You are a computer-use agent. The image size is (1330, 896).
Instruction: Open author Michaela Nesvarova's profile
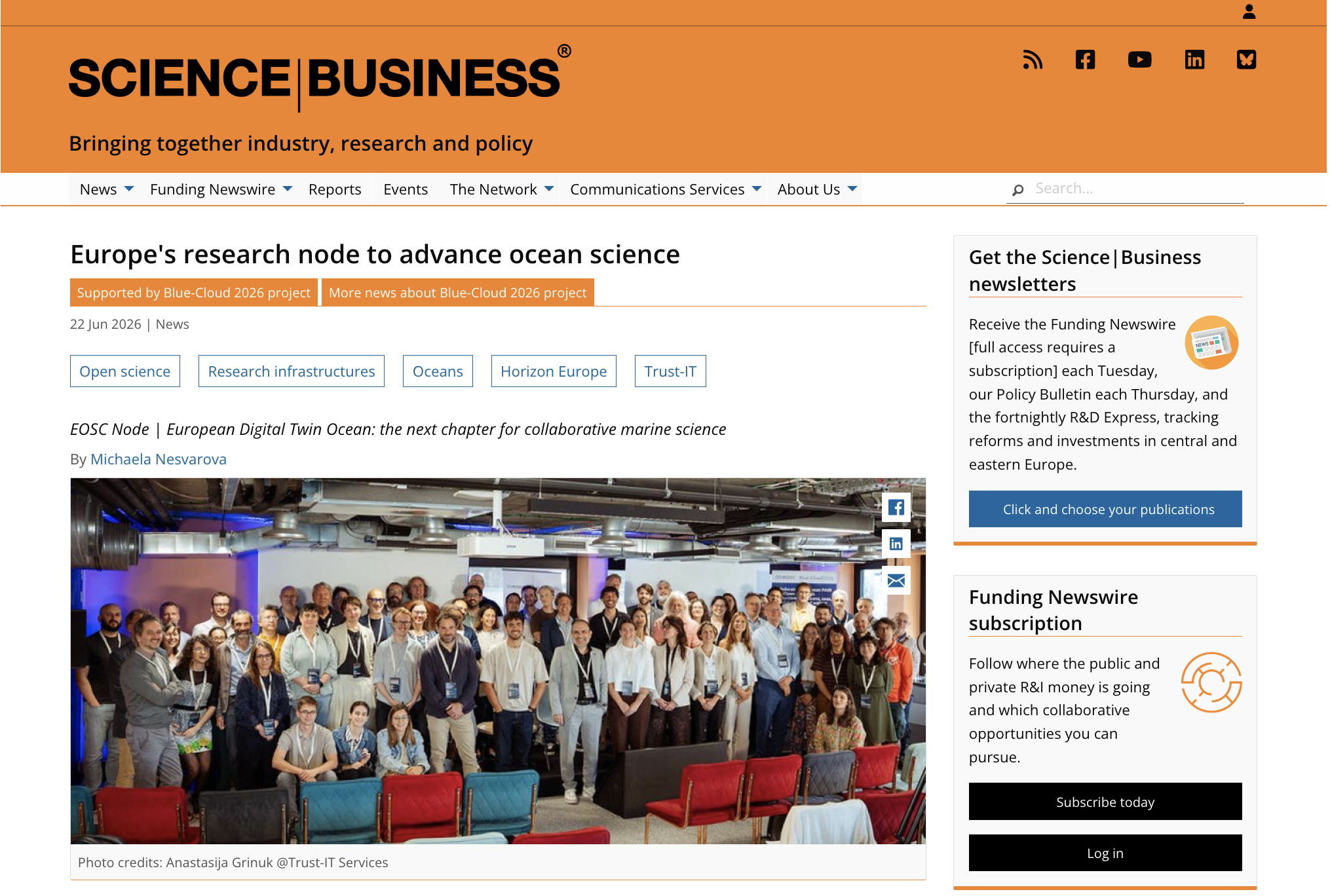click(x=159, y=459)
